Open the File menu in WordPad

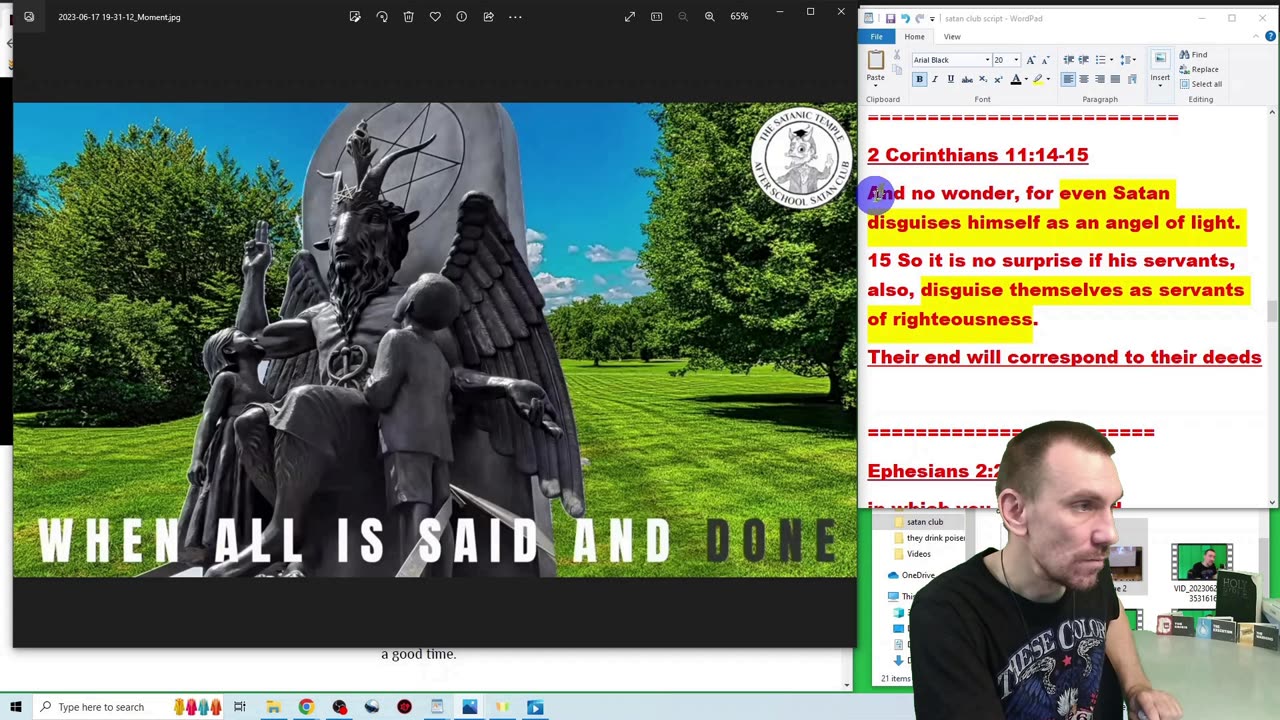click(876, 36)
